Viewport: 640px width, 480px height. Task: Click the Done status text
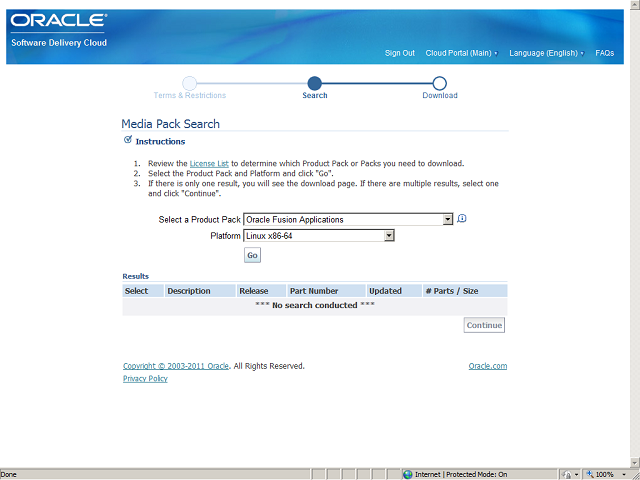coord(9,474)
